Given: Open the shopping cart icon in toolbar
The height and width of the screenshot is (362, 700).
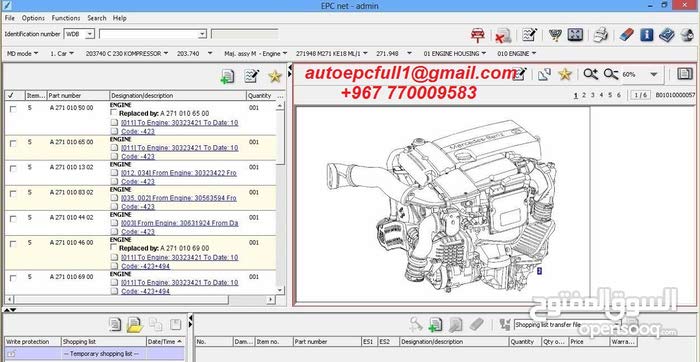Looking at the screenshot, I should coord(555,35).
